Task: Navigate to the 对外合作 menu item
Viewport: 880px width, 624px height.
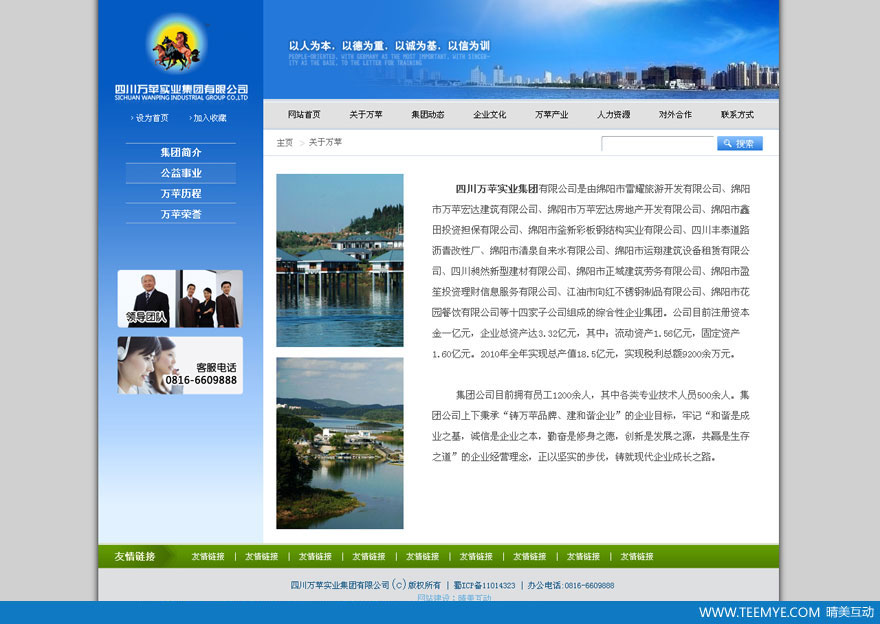Action: (x=675, y=115)
